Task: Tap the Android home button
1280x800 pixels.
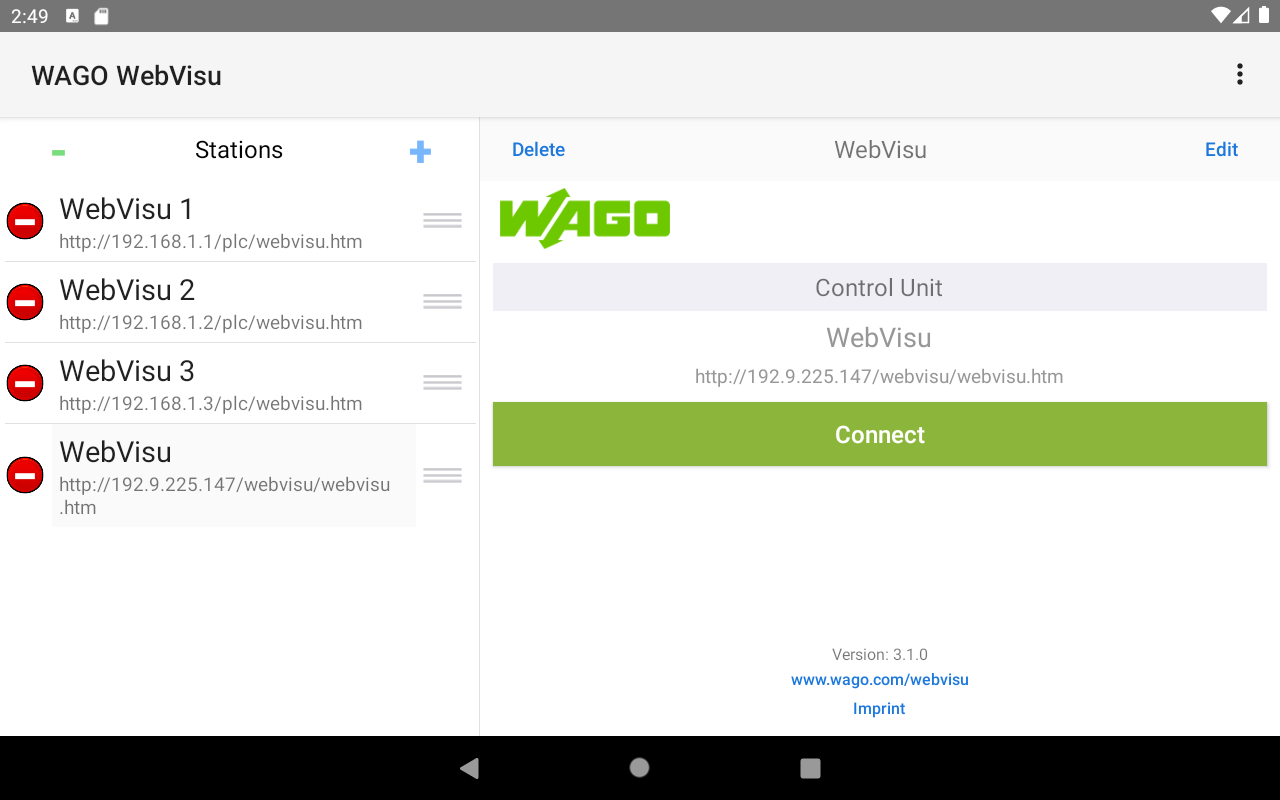Action: (640, 768)
